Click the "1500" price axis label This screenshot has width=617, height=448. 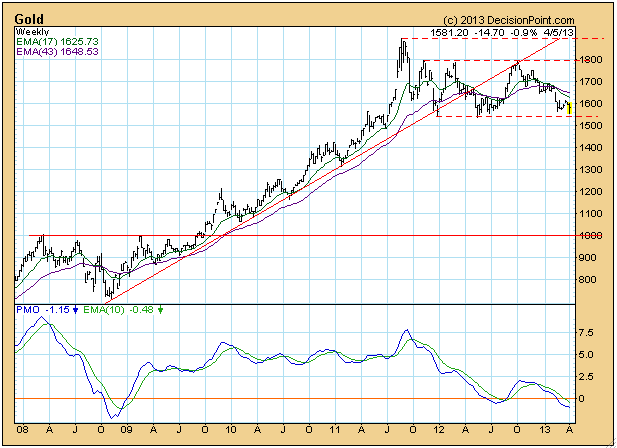589,125
